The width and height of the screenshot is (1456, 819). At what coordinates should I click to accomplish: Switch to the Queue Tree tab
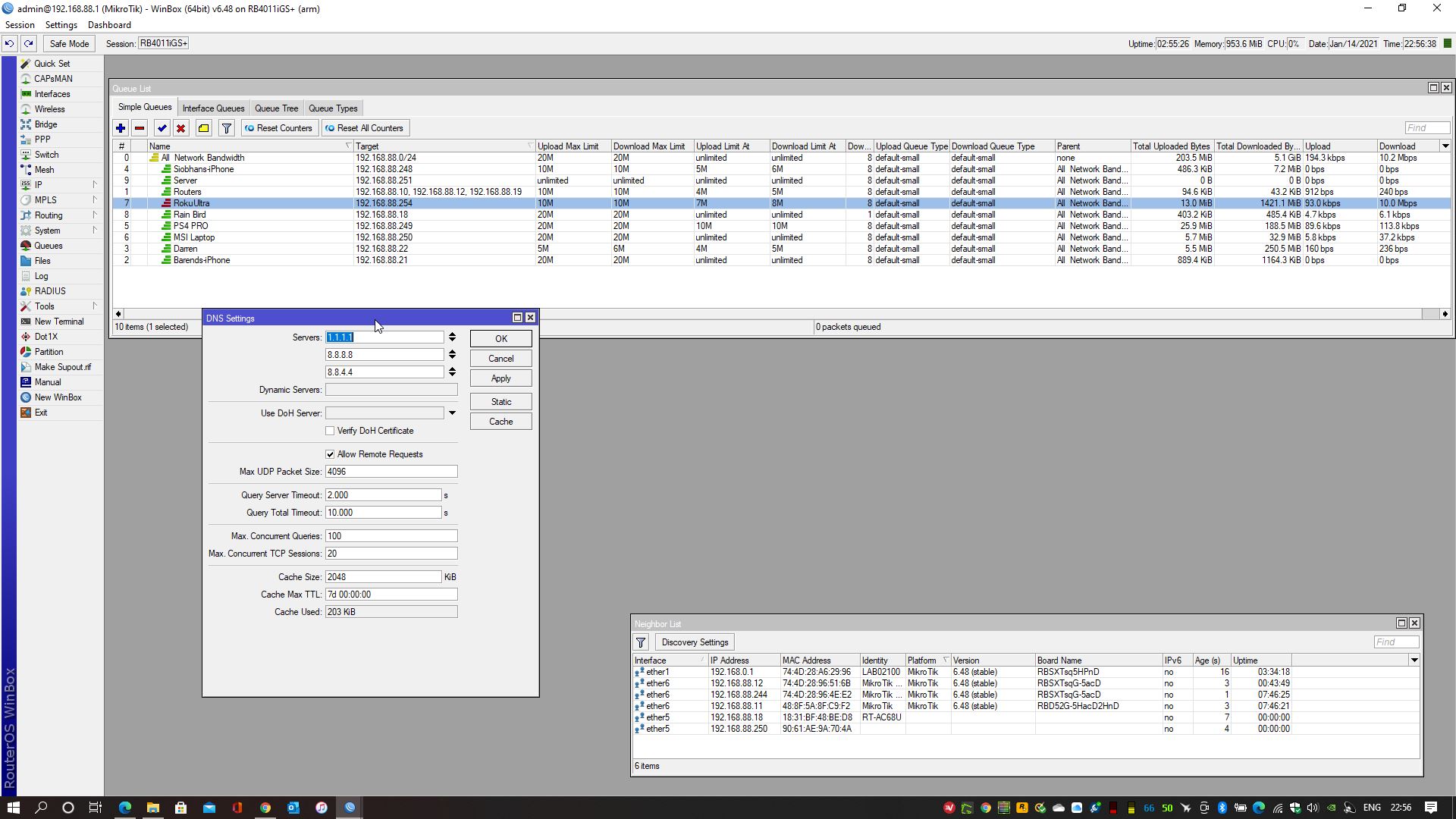coord(276,108)
